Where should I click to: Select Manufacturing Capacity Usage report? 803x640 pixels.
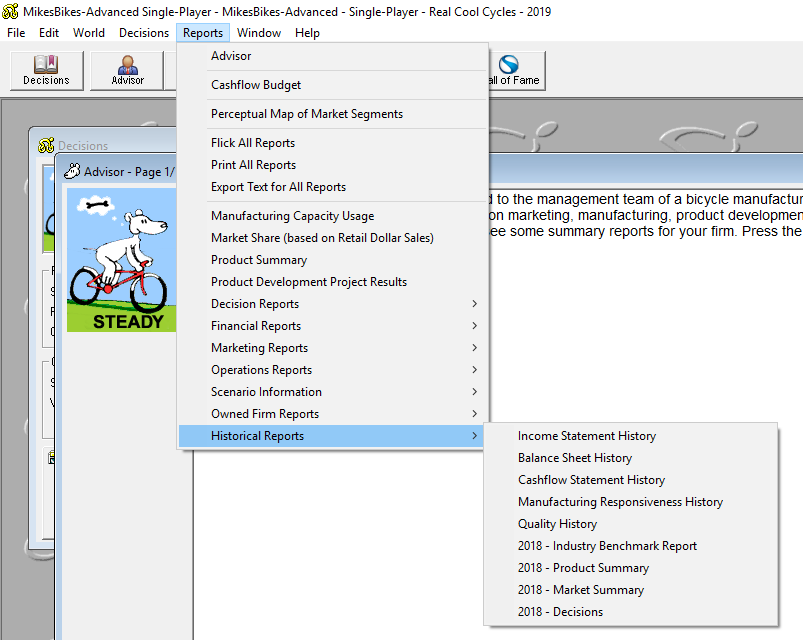tap(293, 216)
